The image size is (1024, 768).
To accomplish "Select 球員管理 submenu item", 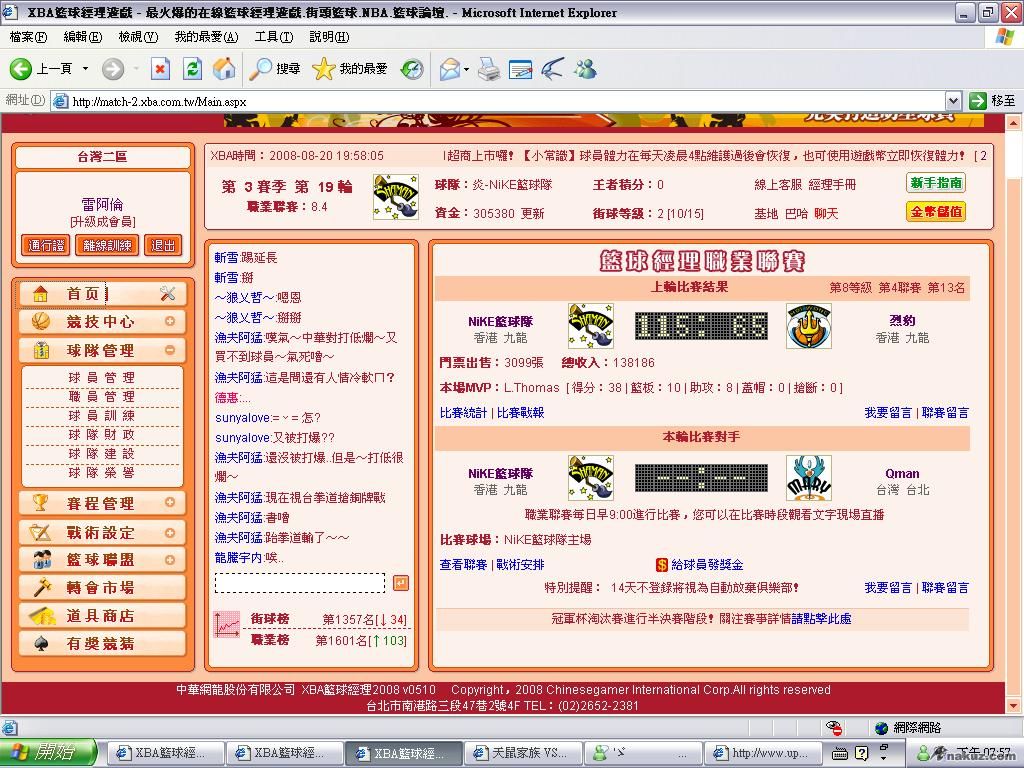I will coord(101,377).
